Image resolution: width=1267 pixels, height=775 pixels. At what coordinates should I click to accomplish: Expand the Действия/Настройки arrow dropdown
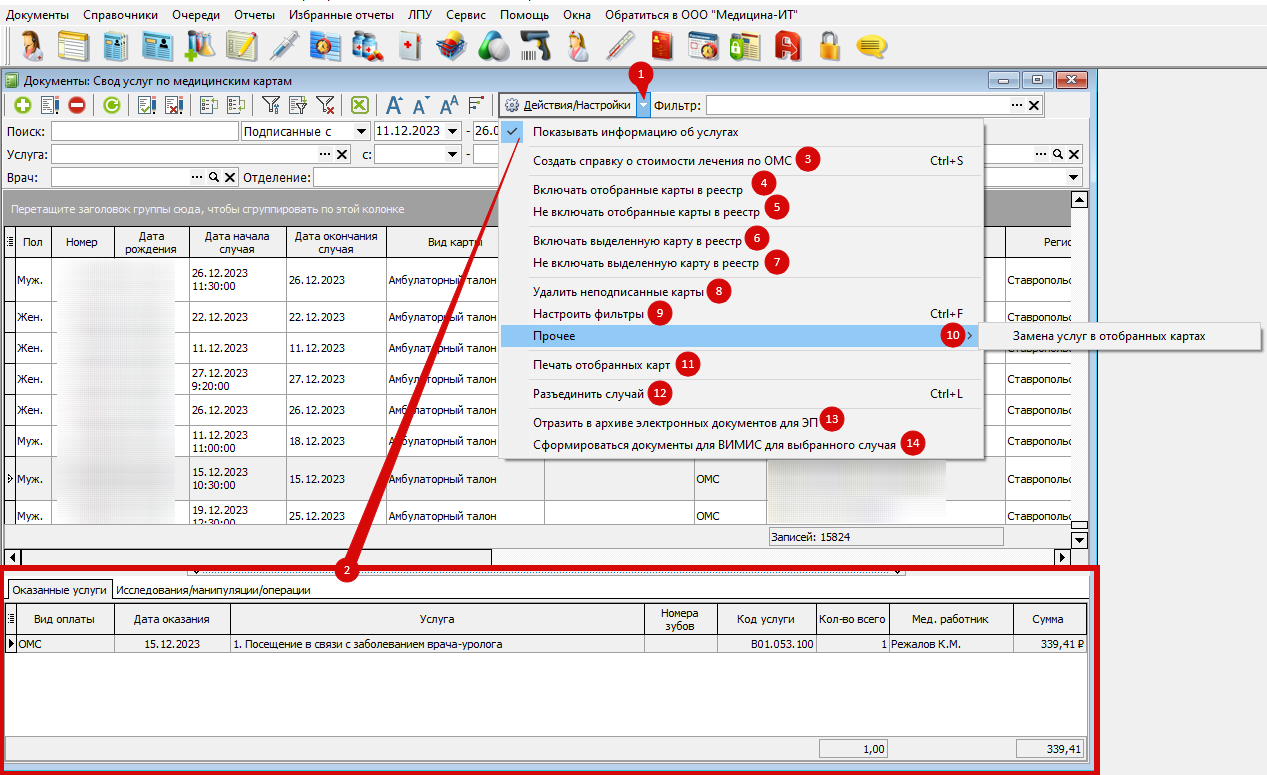click(x=643, y=105)
